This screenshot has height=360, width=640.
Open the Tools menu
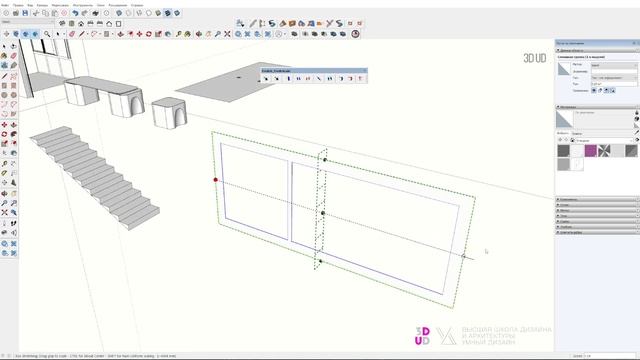tap(83, 5)
